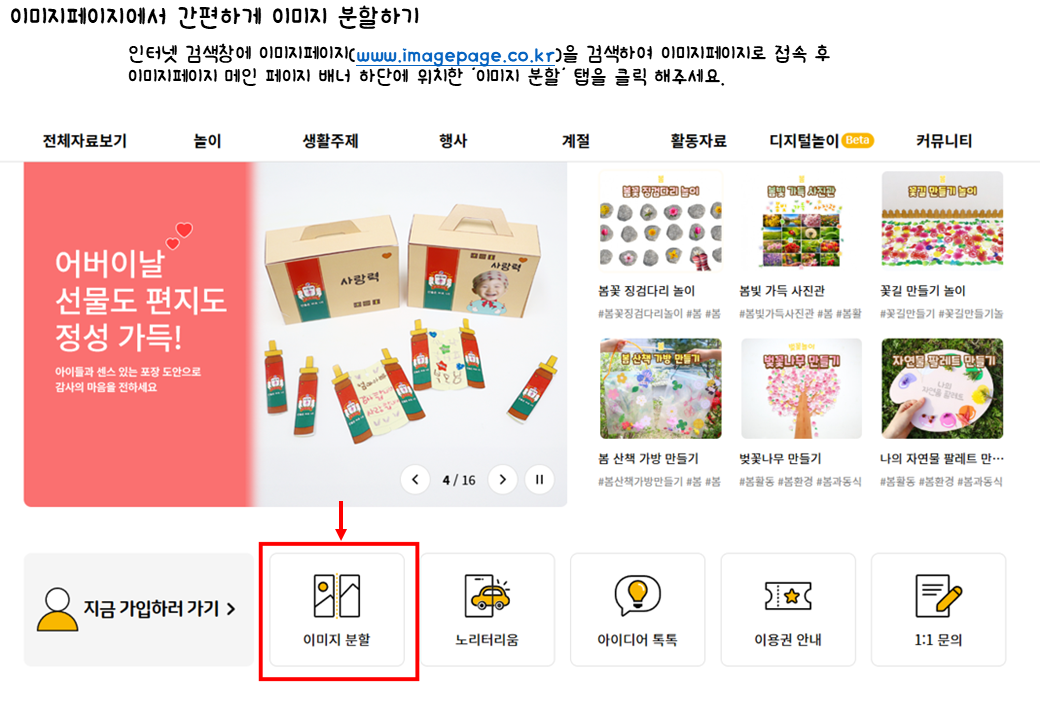Open the 1:1 문의 note icon

pos(939,595)
